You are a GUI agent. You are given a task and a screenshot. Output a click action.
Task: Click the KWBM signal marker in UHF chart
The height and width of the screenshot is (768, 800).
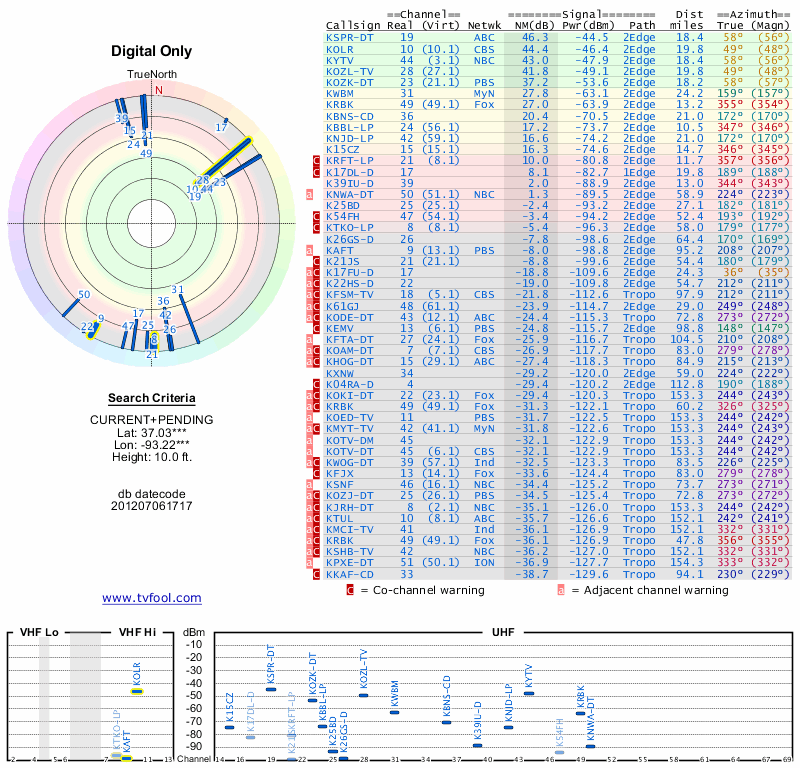tap(394, 712)
